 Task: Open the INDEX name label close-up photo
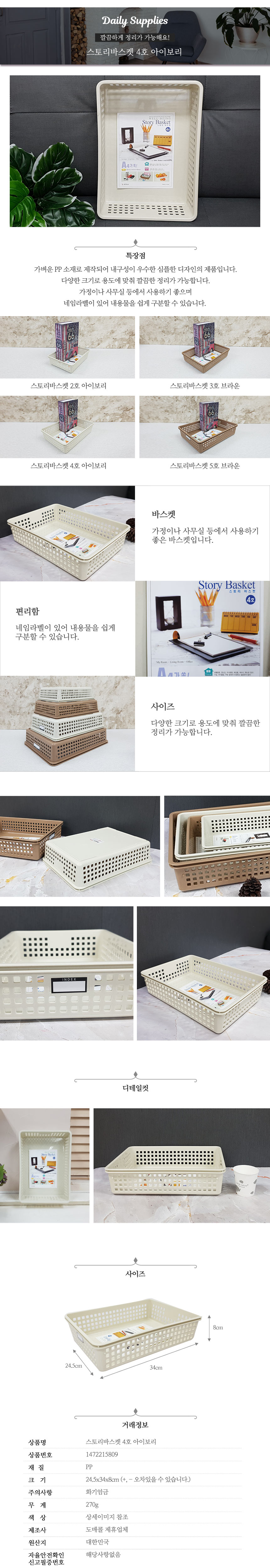(67, 973)
